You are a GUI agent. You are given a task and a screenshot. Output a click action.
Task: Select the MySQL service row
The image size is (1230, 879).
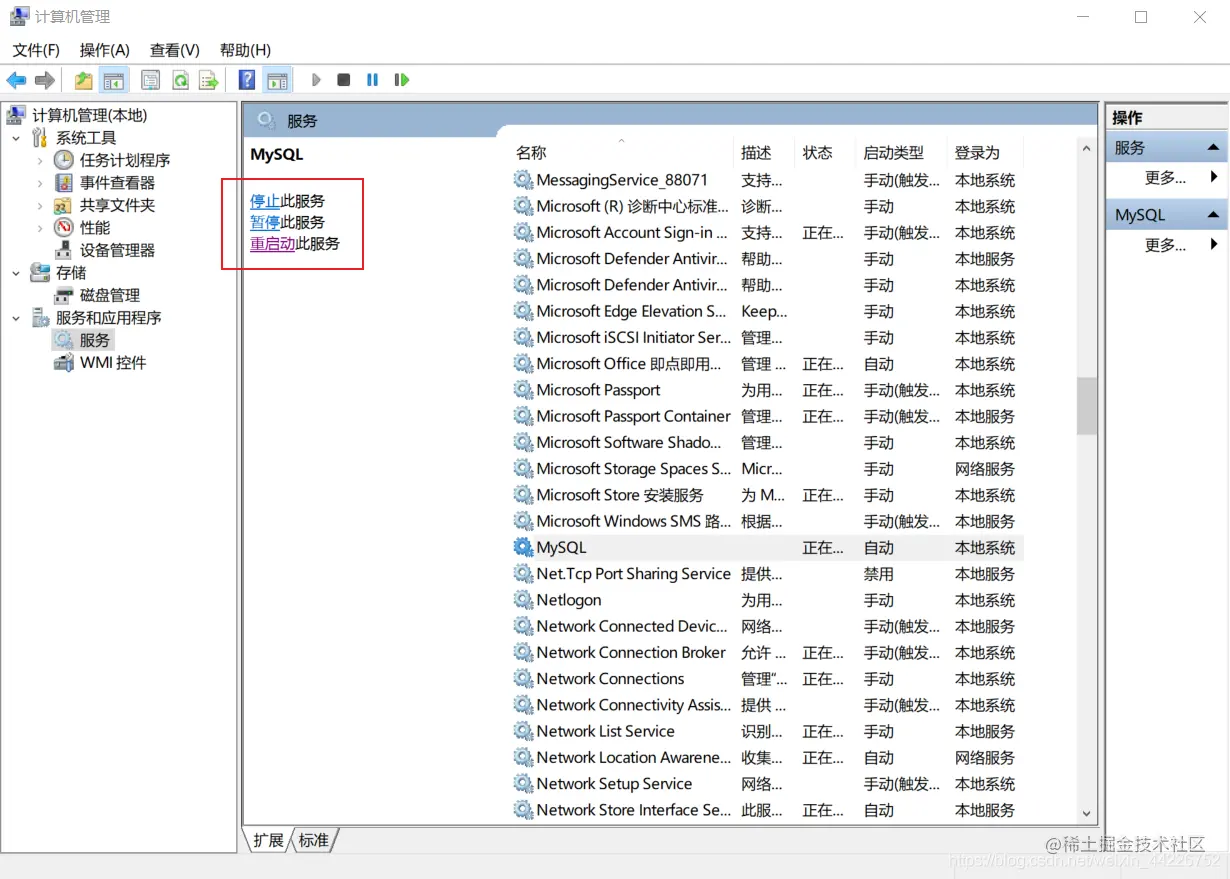pos(767,547)
